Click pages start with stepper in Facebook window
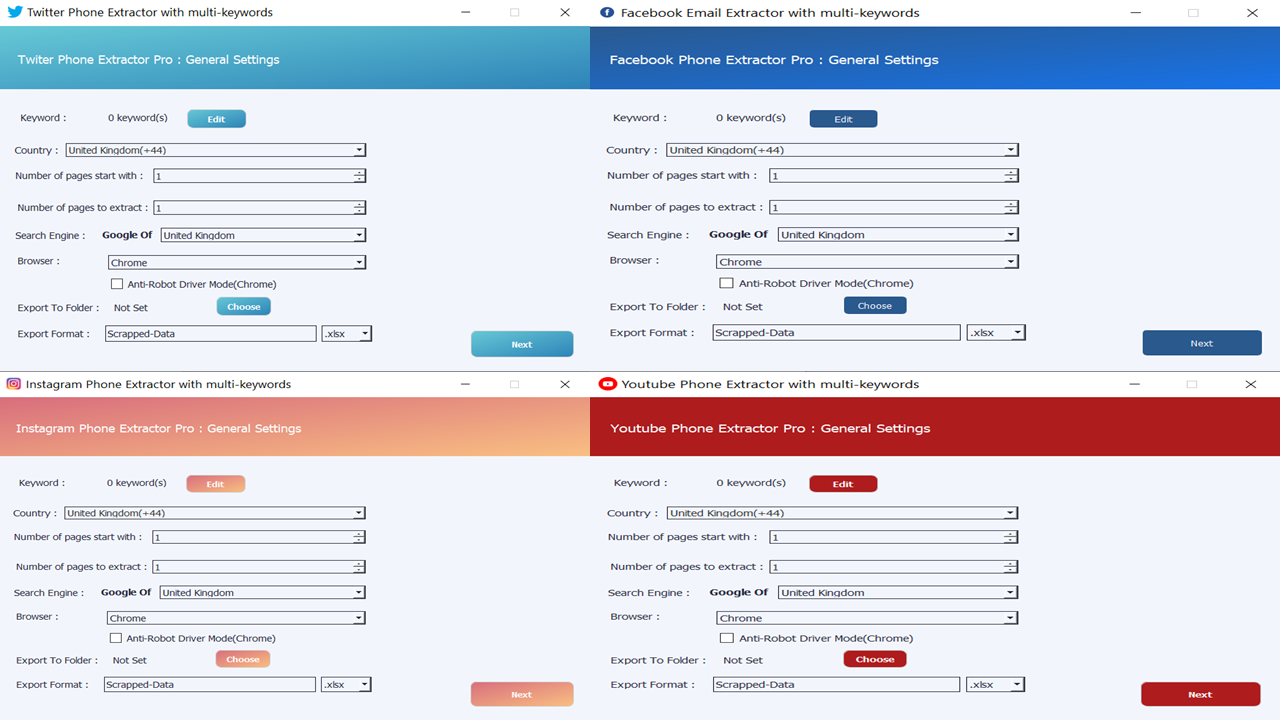 (1011, 176)
